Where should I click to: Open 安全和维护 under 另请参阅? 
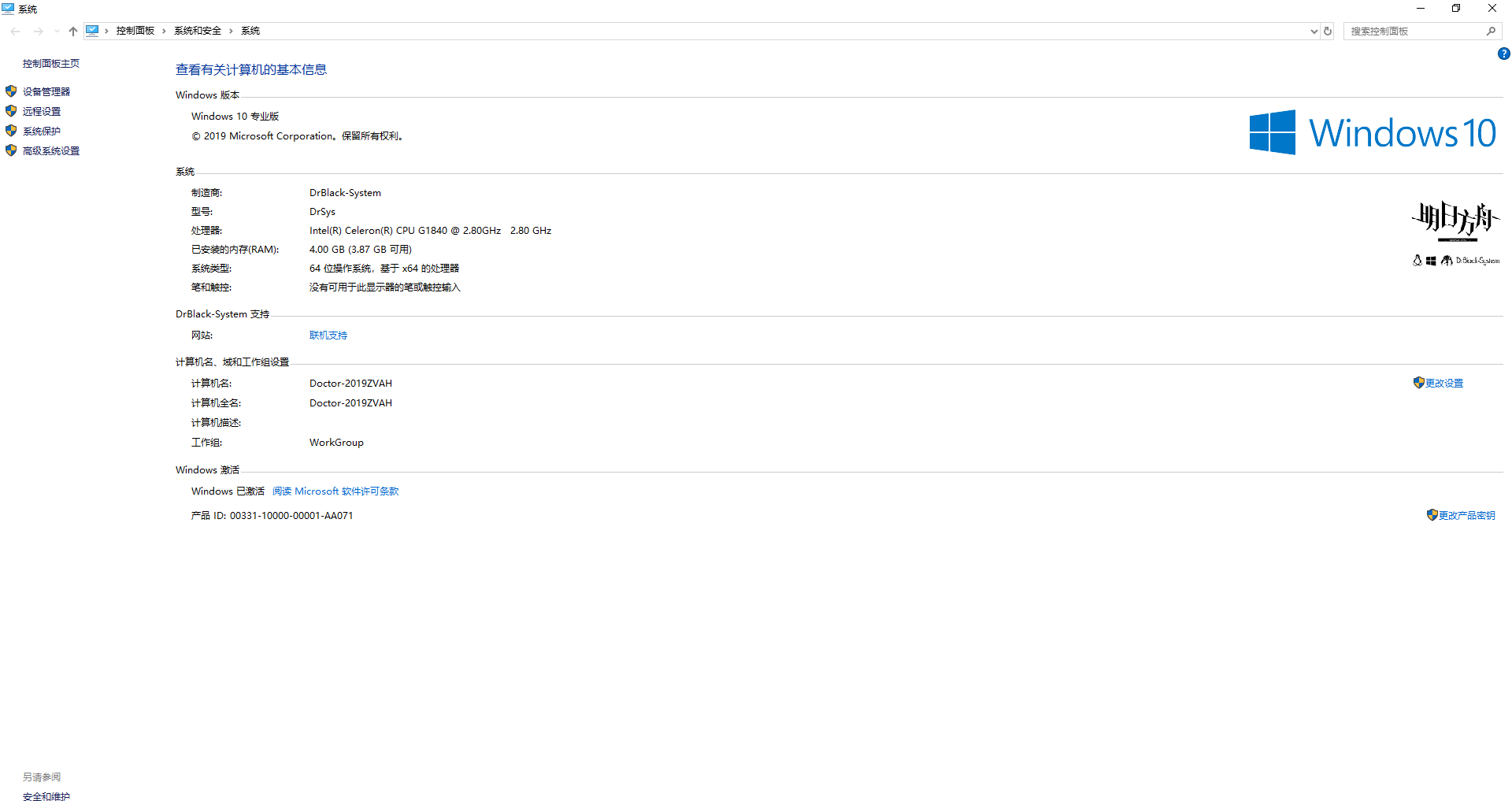[46, 797]
